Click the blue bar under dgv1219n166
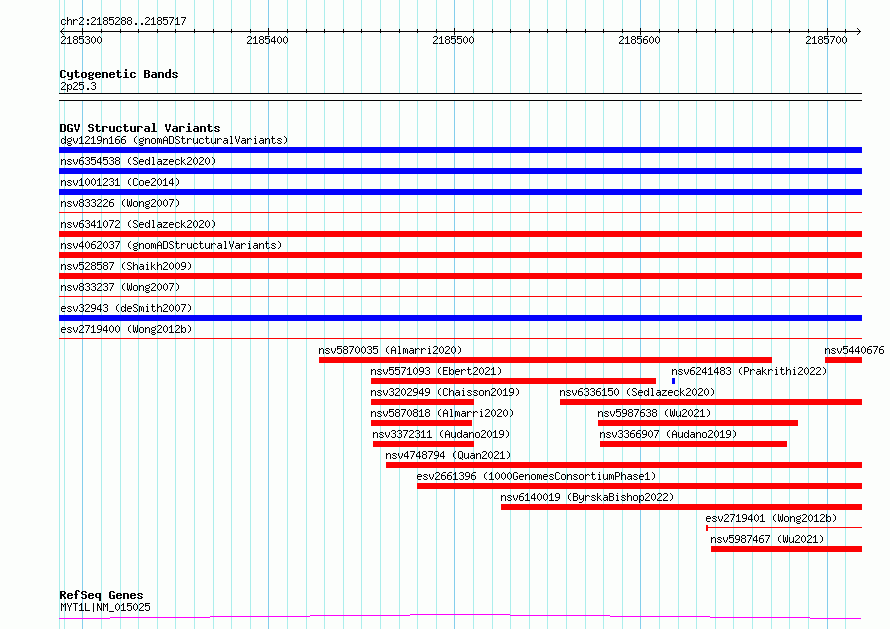890x629 pixels. [460, 150]
